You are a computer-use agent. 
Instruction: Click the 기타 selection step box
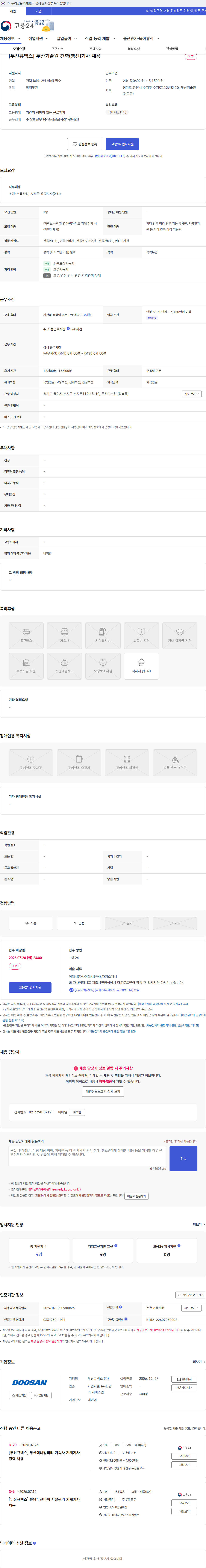click(x=175, y=923)
